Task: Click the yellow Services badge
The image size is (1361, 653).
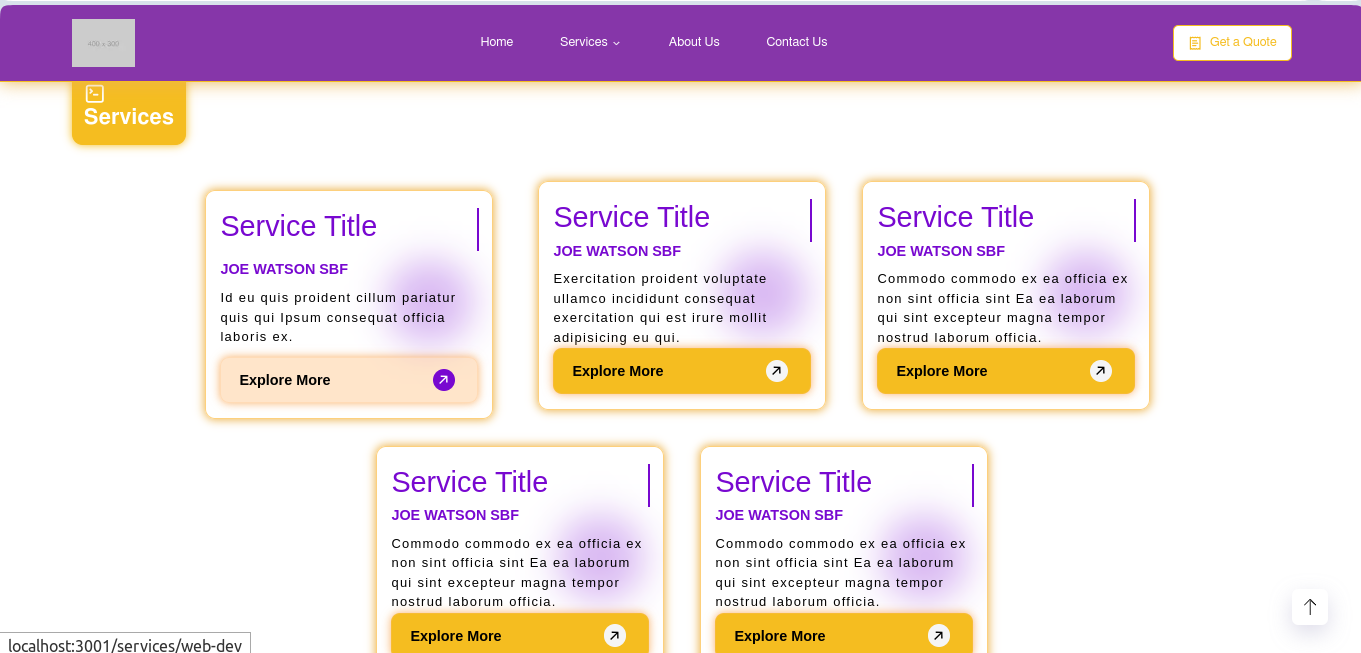Action: [129, 111]
